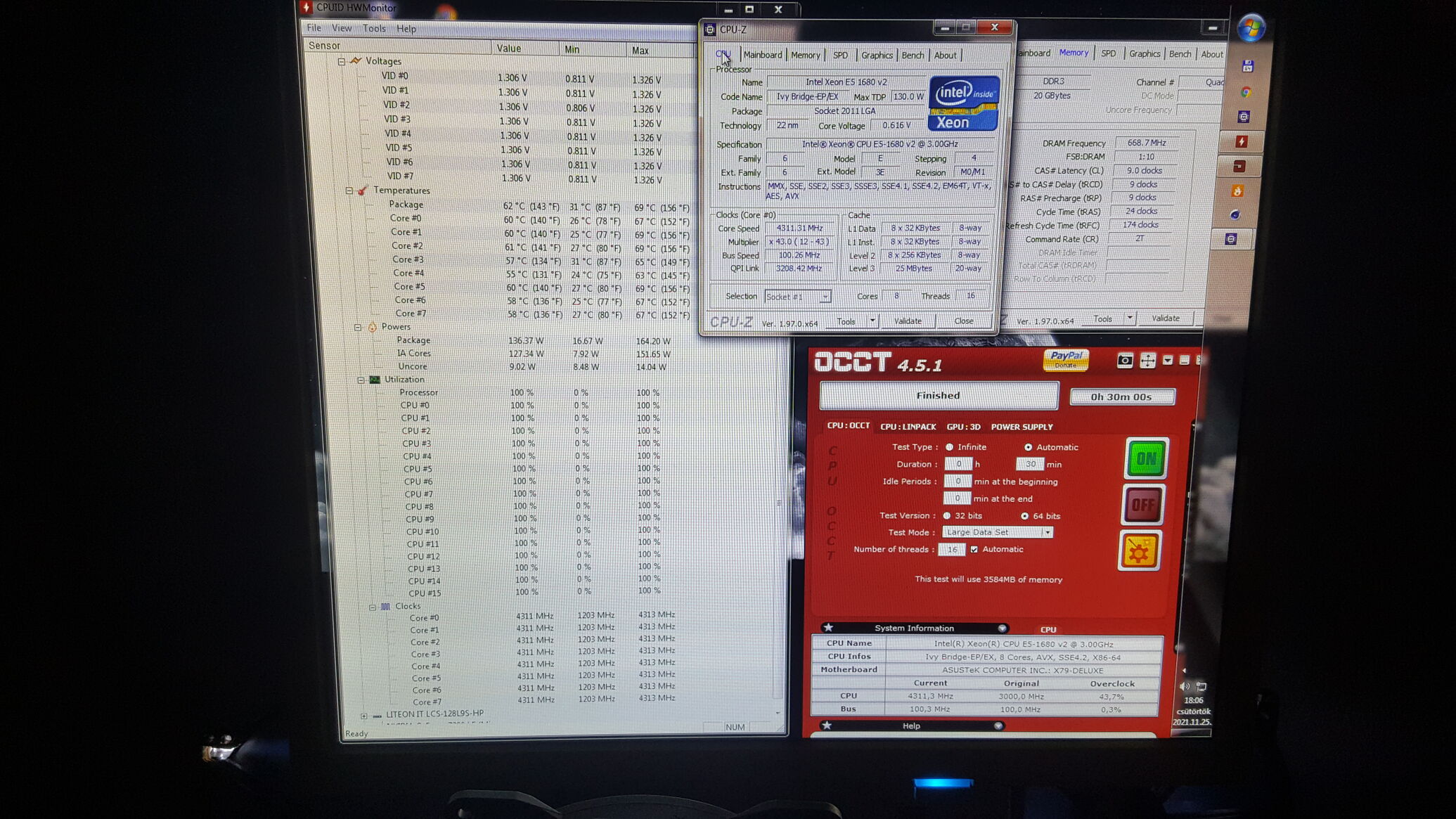Screen dimensions: 1456x819
Task: Select Automatic test type
Action: pyautogui.click(x=1028, y=447)
